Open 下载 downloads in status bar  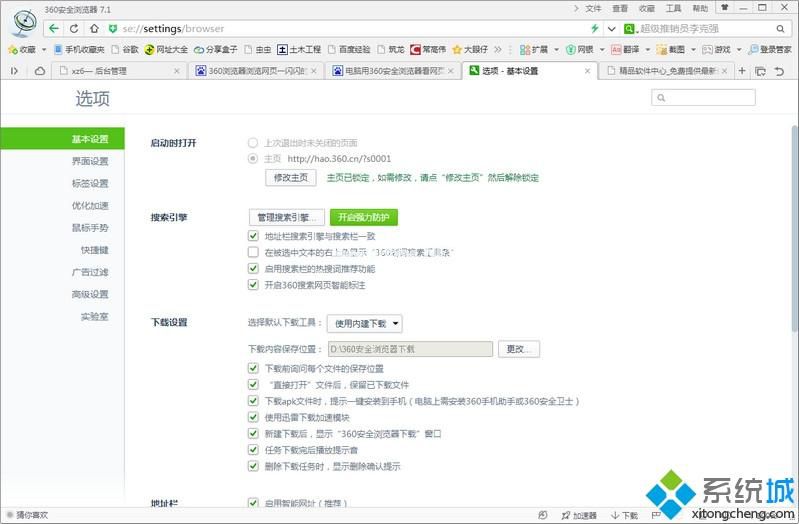(x=624, y=515)
